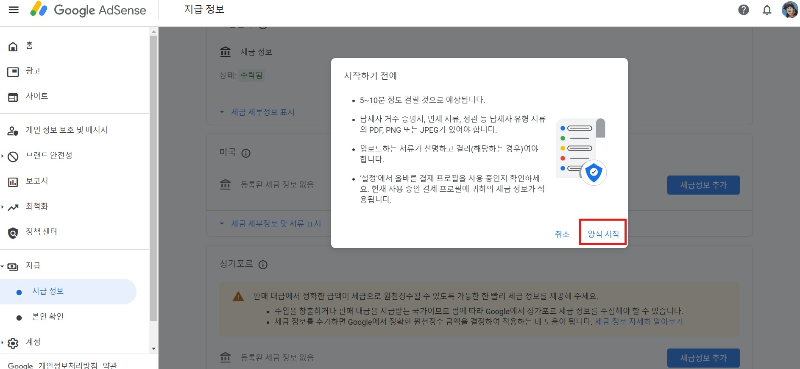Click 양식 시작 in the dialog

click(x=603, y=234)
